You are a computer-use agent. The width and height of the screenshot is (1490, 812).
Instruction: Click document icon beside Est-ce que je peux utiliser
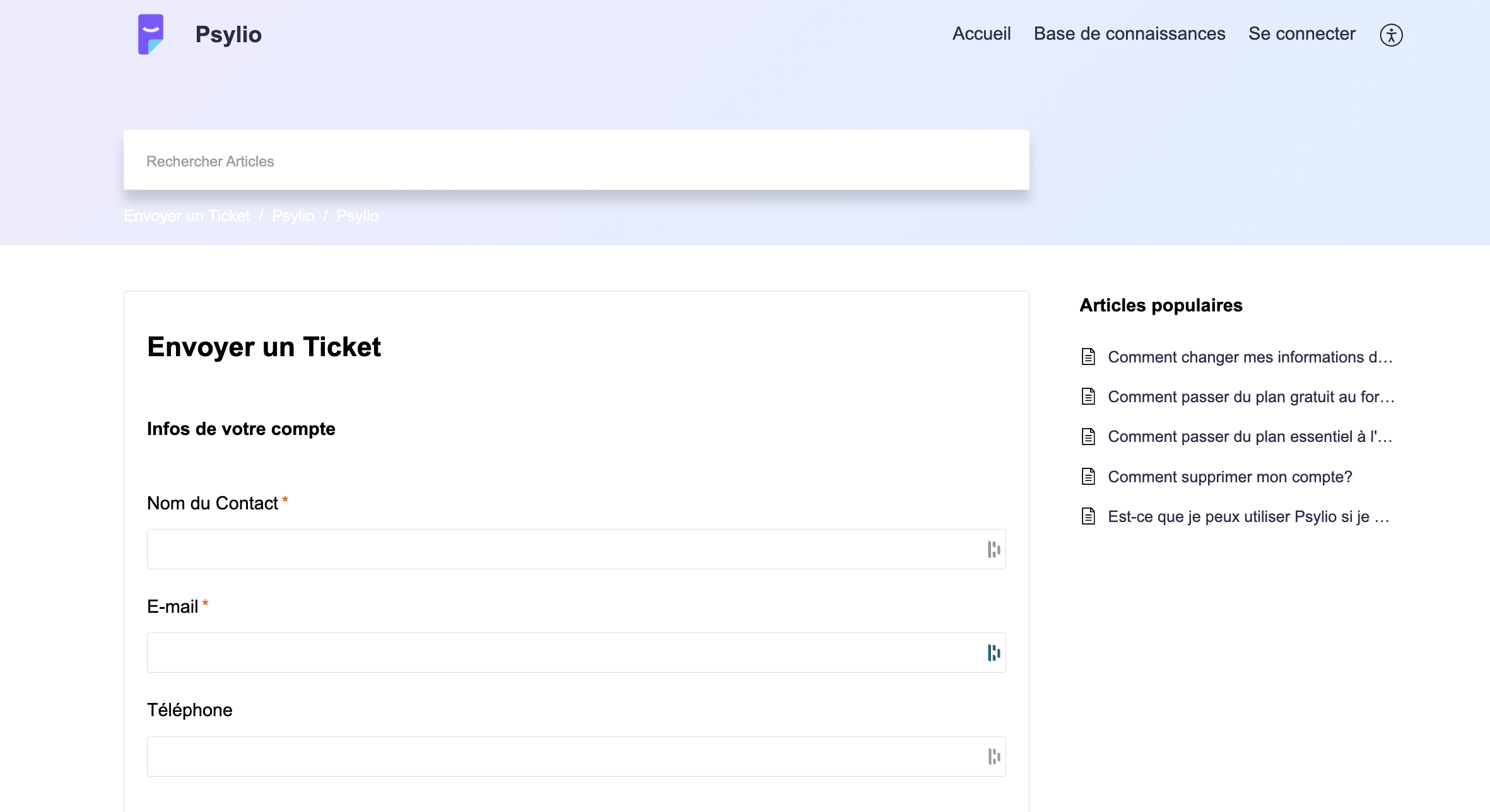(x=1088, y=516)
